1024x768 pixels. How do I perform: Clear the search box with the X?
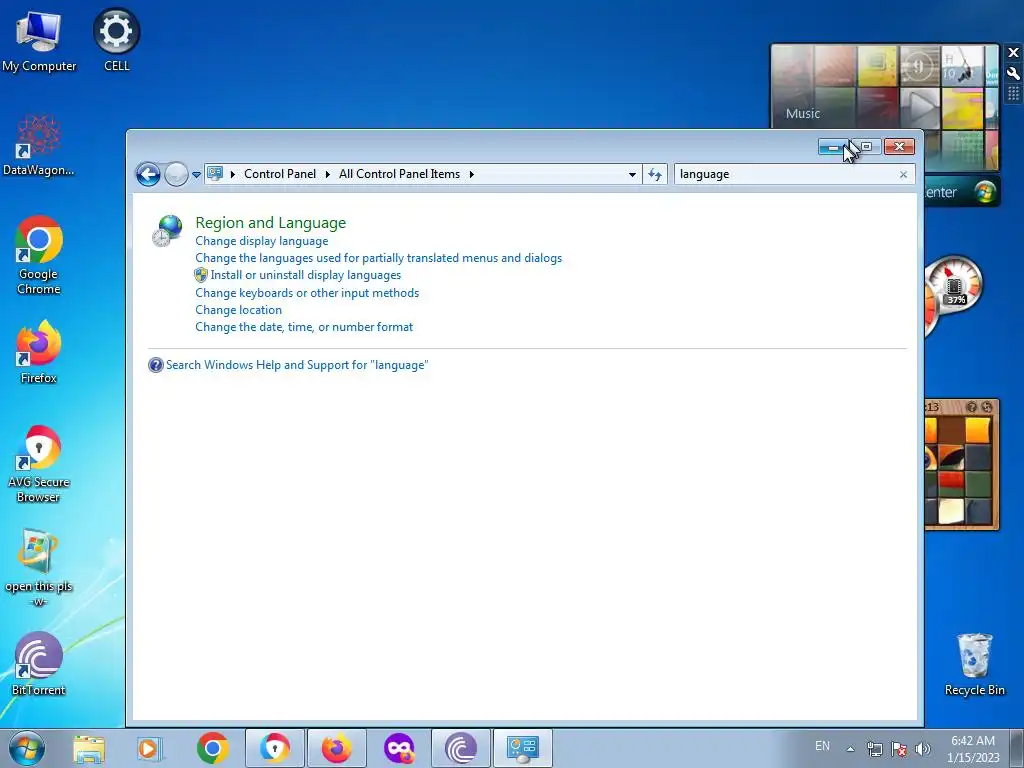903,174
